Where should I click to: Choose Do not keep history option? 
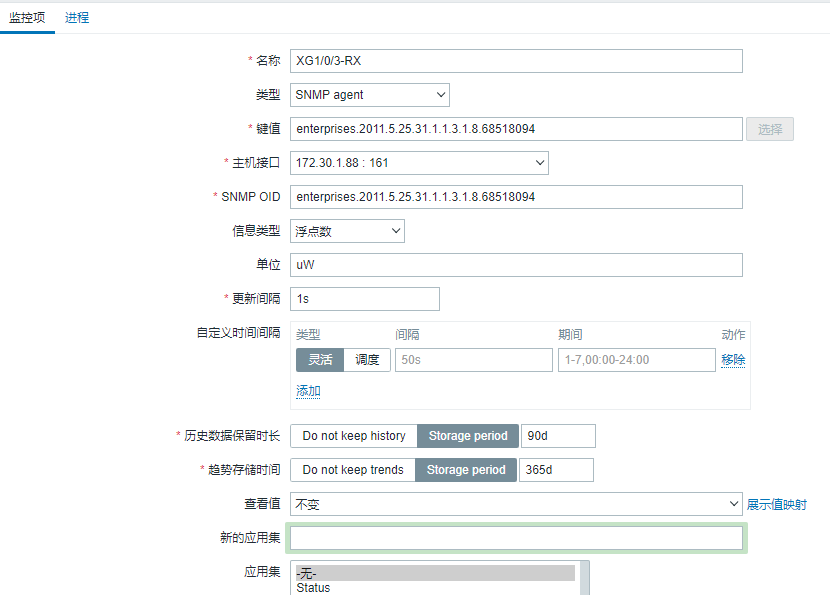(x=354, y=436)
